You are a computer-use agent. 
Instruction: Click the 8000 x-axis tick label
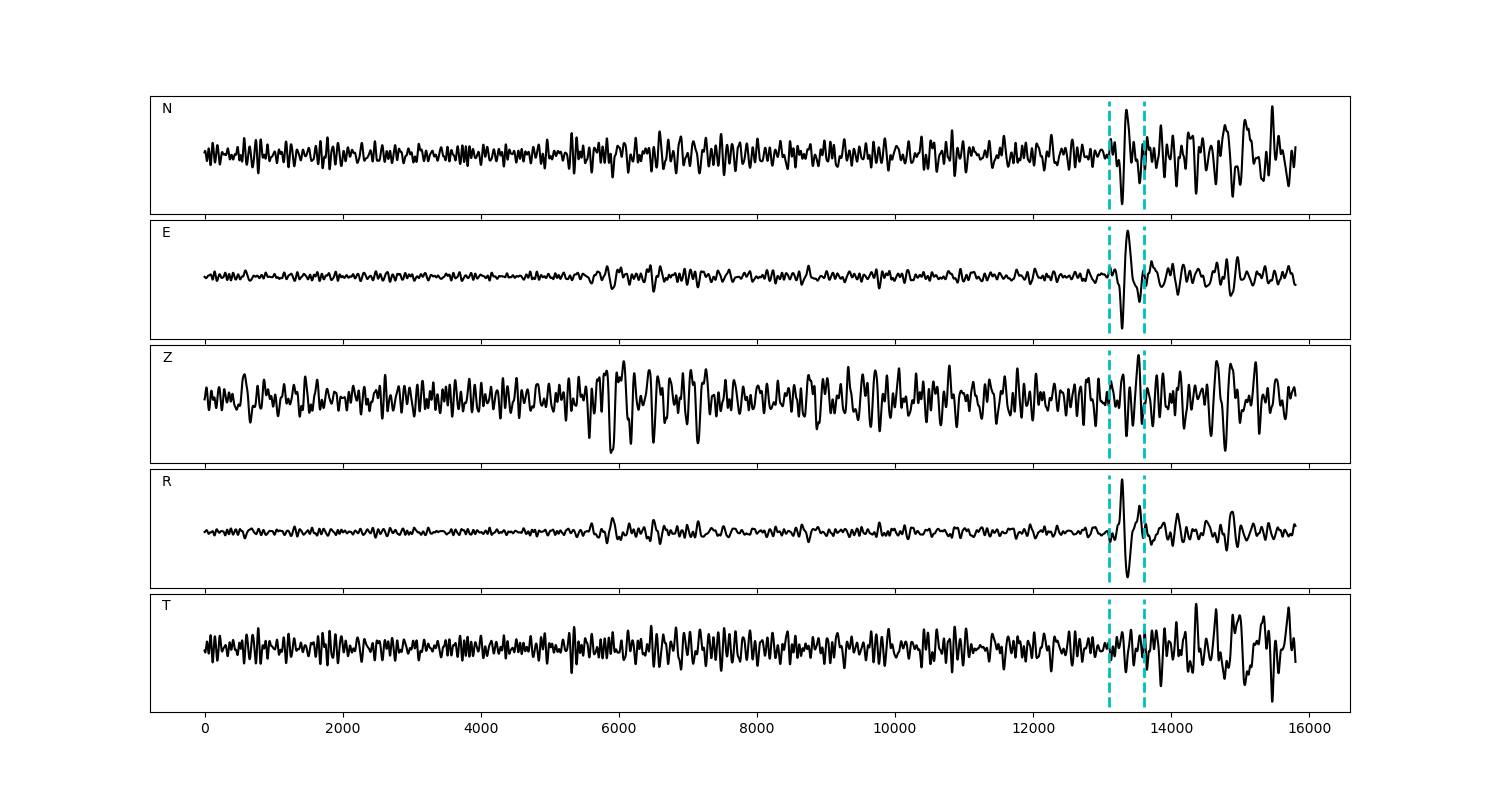pyautogui.click(x=757, y=729)
